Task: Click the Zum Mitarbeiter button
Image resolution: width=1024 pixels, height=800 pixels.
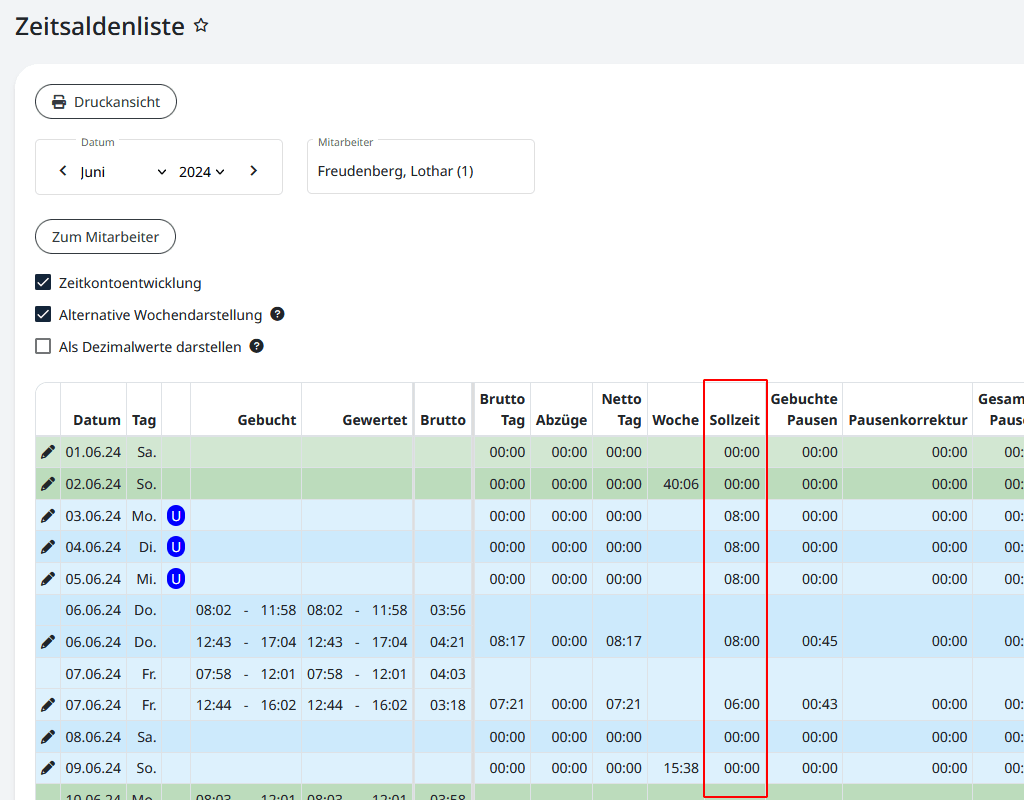Action: coord(105,237)
